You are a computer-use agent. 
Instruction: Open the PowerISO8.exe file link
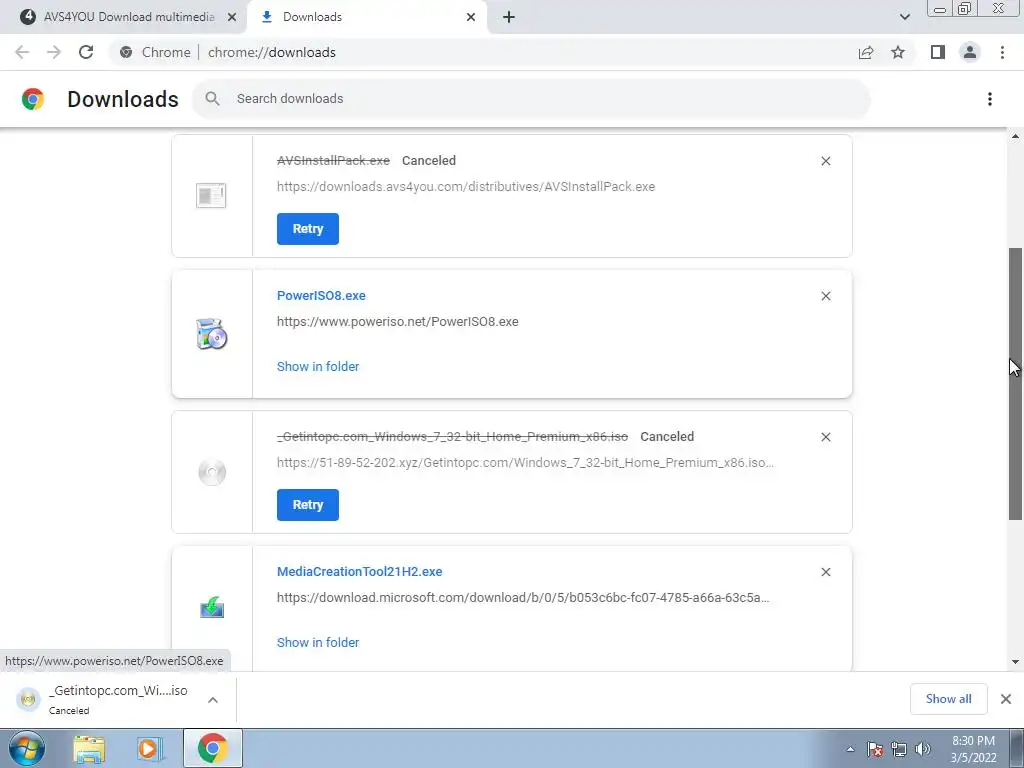[321, 295]
